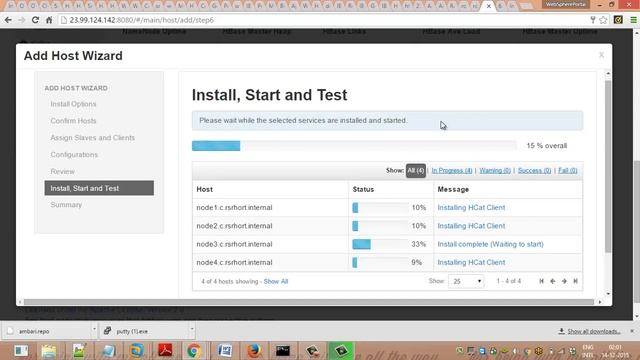Click the wizard horizontal scrollbar

309,302
